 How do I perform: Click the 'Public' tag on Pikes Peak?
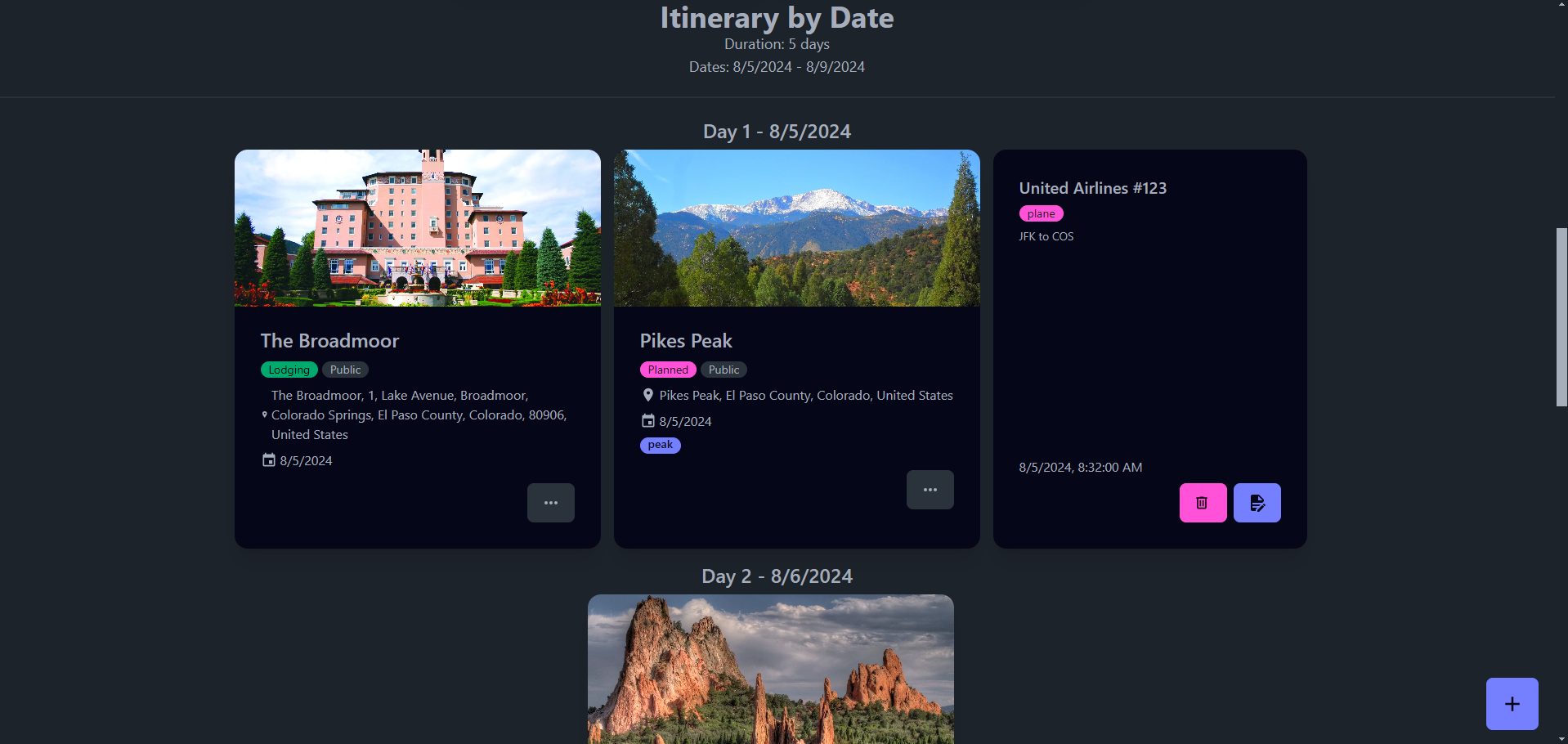click(x=723, y=369)
